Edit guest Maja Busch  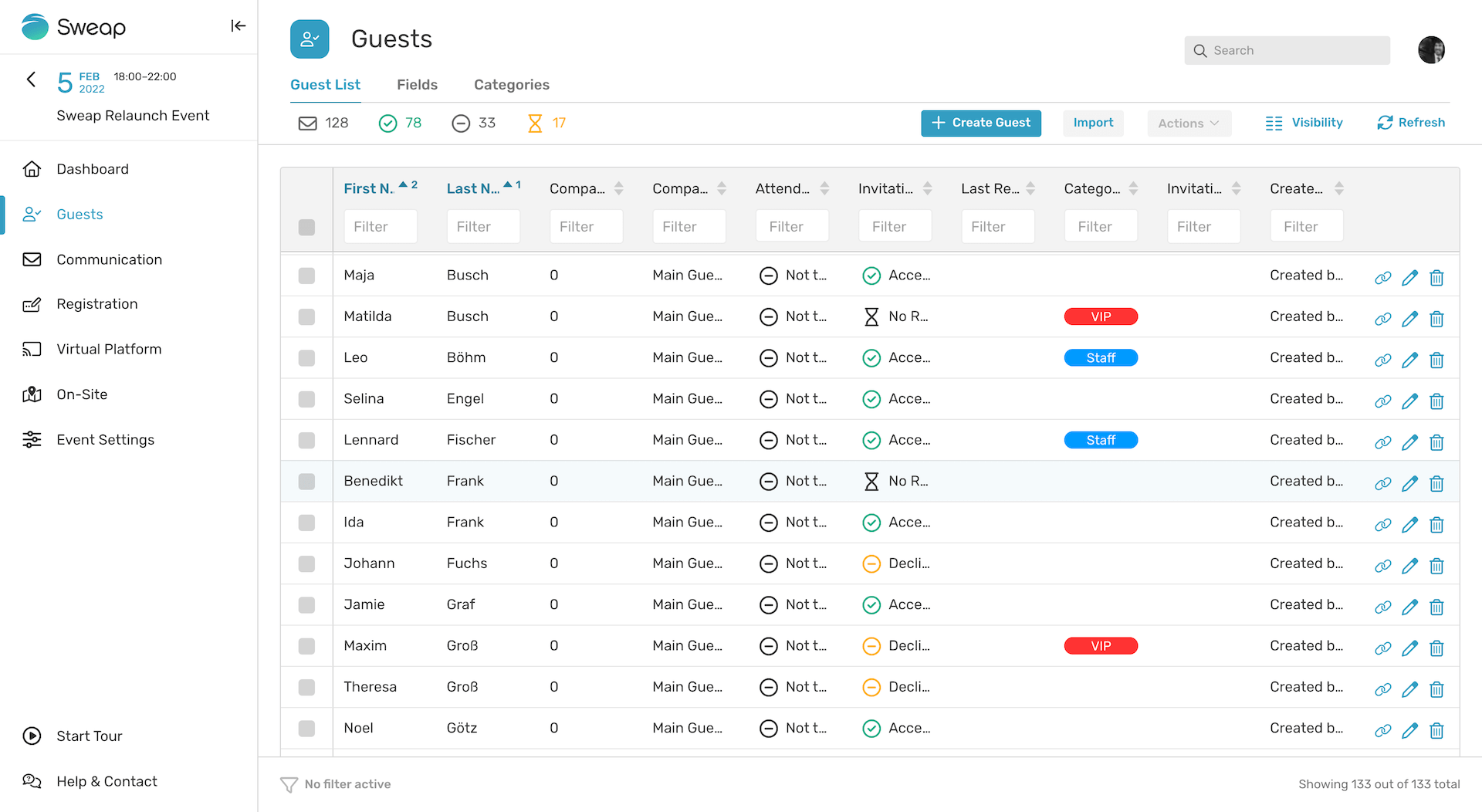(1409, 278)
